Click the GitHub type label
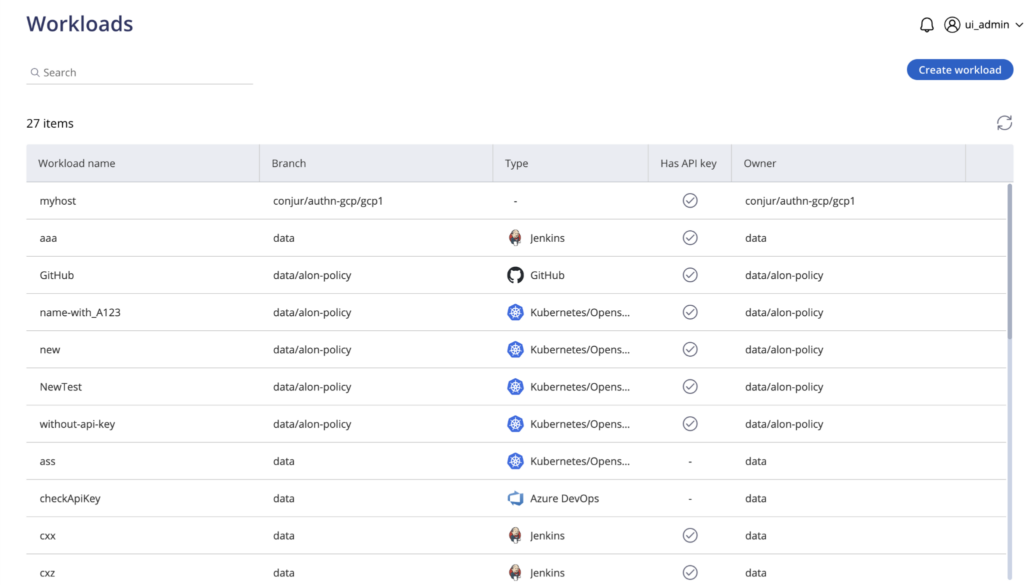The height and width of the screenshot is (585, 1024). [547, 275]
